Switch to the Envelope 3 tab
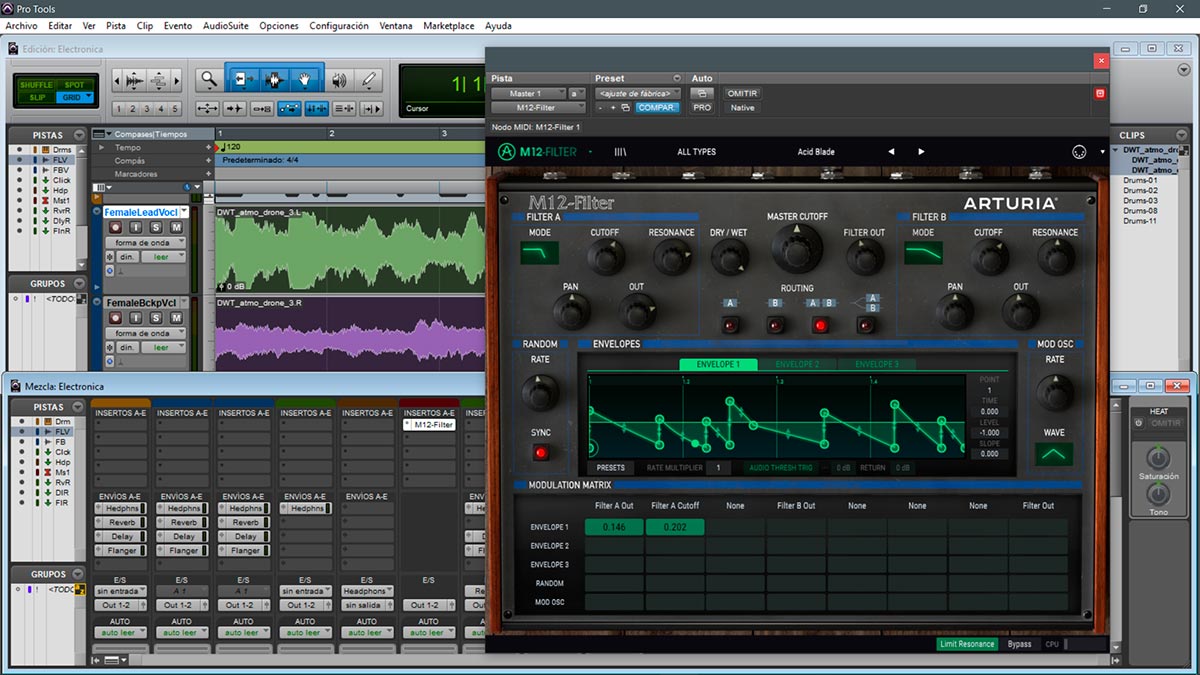This screenshot has height=675, width=1200. click(876, 364)
